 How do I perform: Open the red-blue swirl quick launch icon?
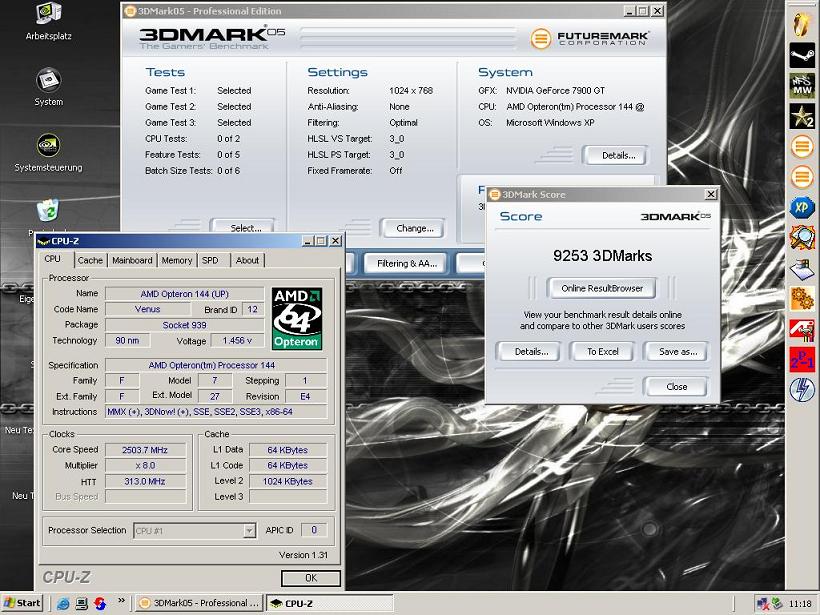100,603
